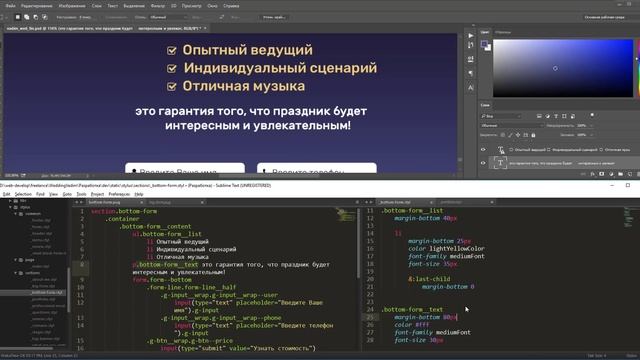Click the 'это гарантия того' layer thumbnail
Viewport: 640px width, 360px height.
click(501, 163)
